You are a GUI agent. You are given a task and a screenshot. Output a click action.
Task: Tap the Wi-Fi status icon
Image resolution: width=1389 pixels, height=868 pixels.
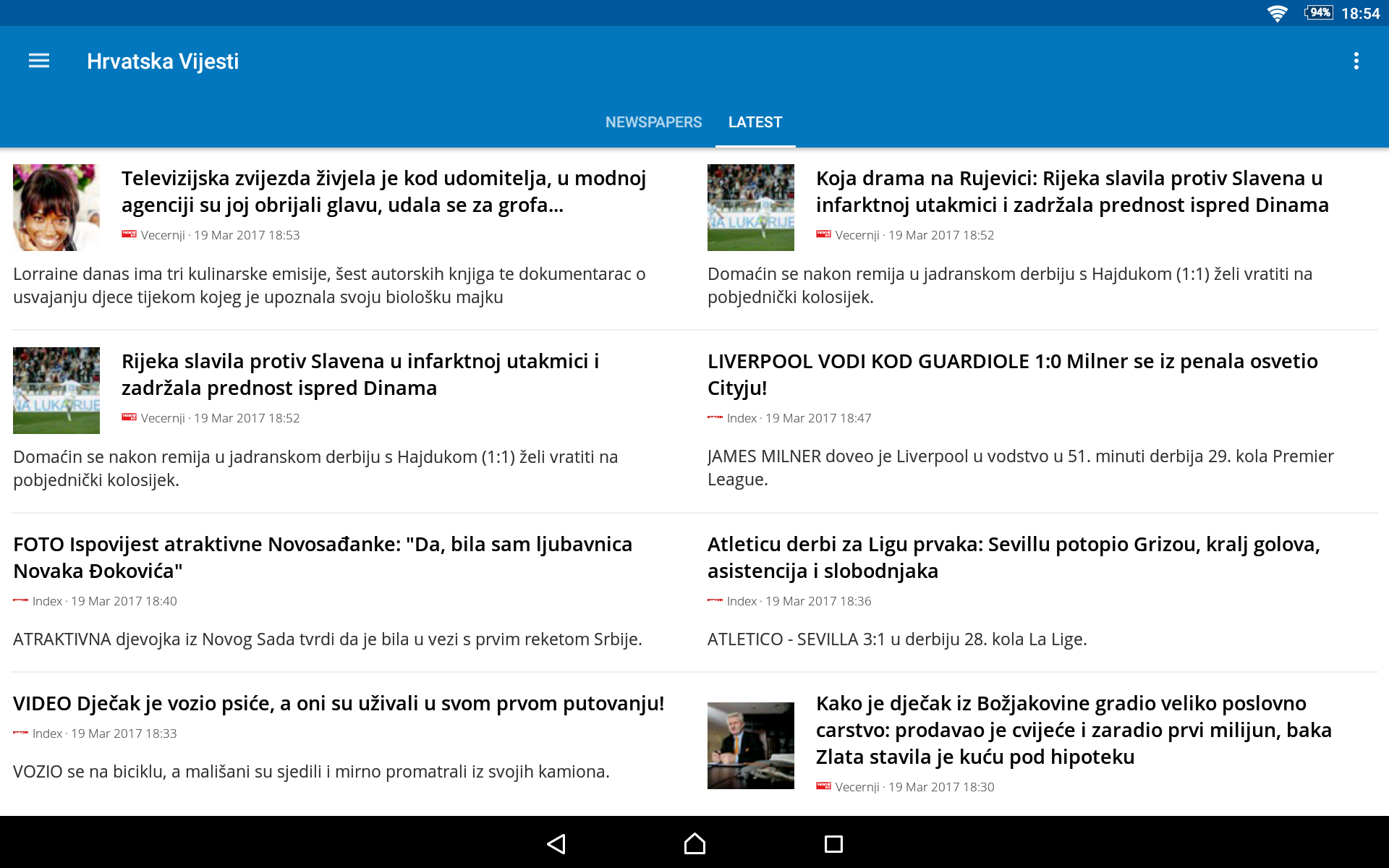[1277, 13]
